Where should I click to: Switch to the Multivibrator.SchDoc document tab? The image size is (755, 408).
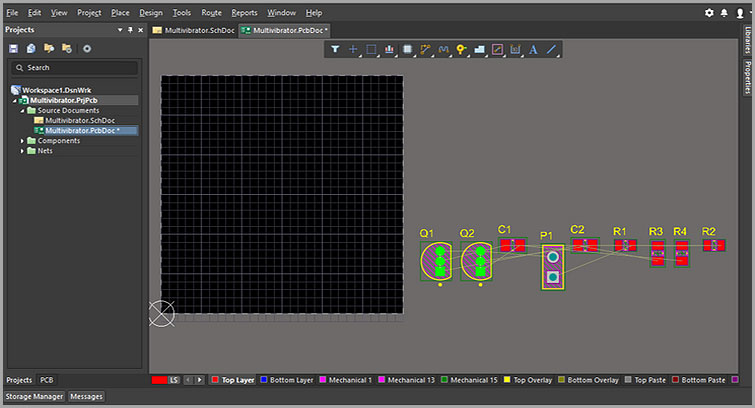pyautogui.click(x=194, y=30)
